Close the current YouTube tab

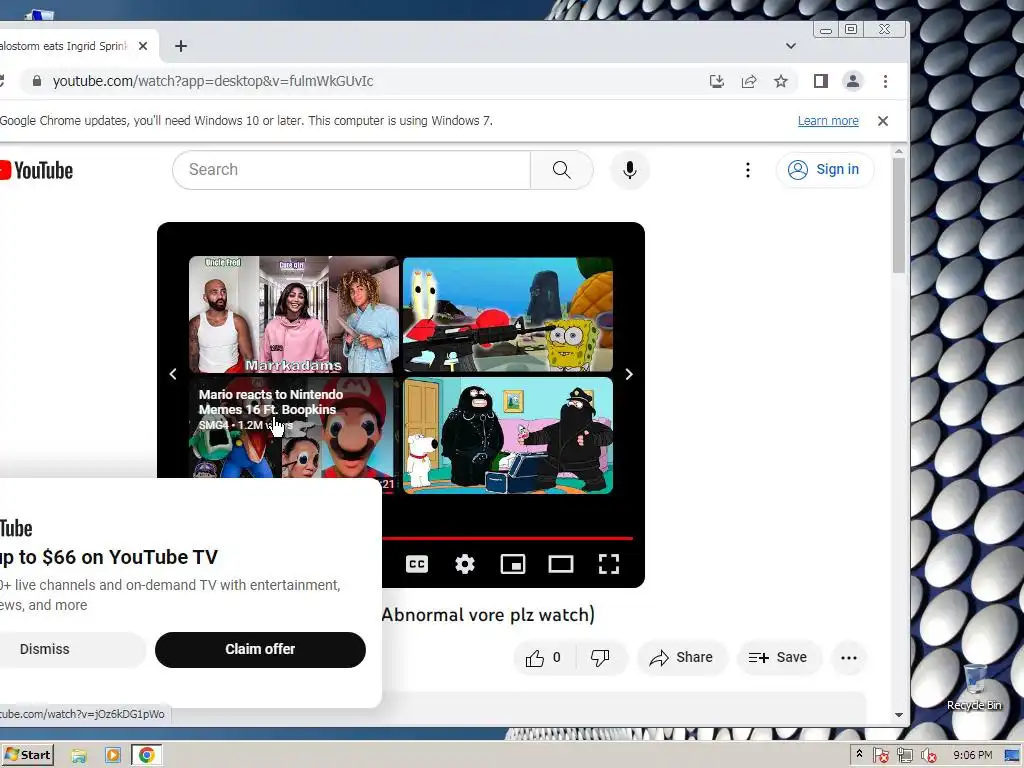click(143, 46)
